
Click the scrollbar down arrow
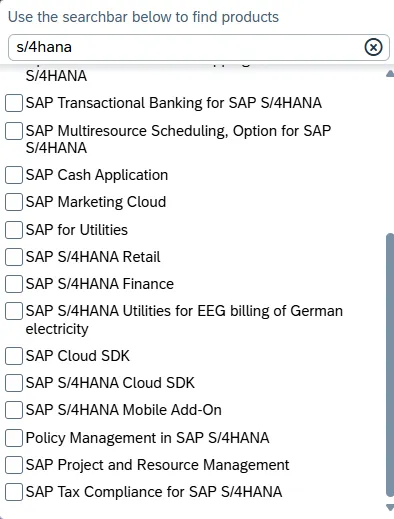pyautogui.click(x=390, y=508)
